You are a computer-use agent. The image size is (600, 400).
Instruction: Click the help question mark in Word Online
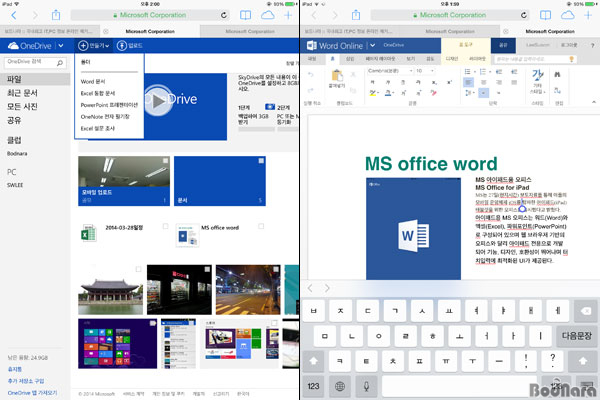[592, 45]
